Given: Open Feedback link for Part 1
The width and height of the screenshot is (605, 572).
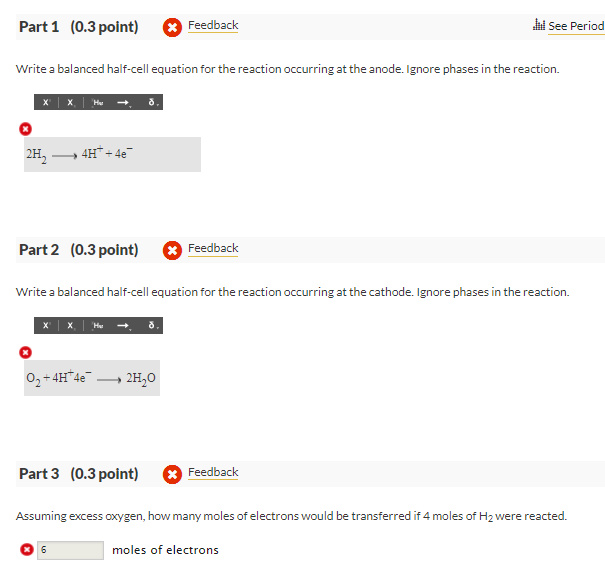Looking at the screenshot, I should pyautogui.click(x=213, y=25).
